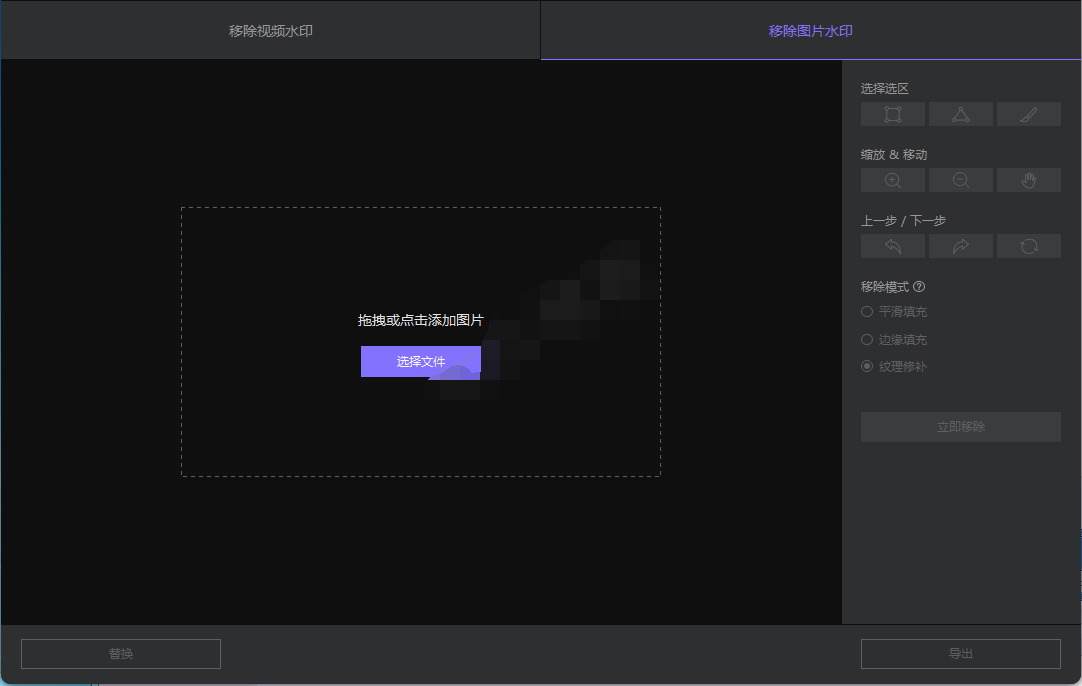
Task: Click the 拖拽或点击添加图片 drop area text
Action: pos(420,320)
